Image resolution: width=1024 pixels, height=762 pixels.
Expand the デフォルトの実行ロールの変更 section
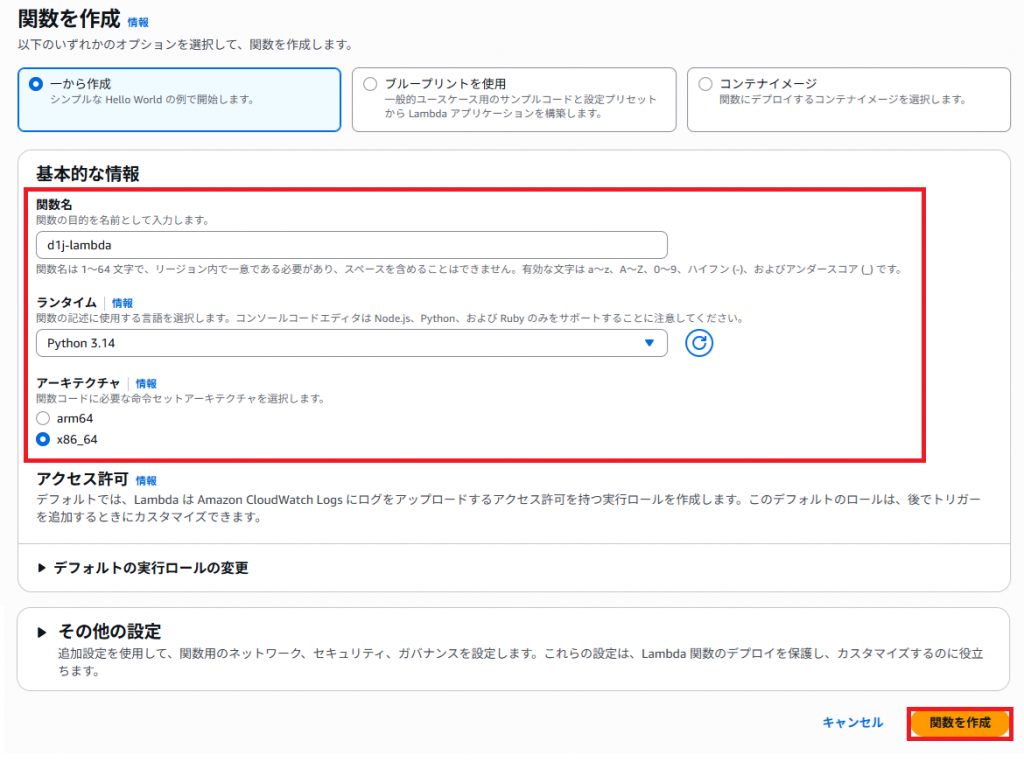[150, 568]
